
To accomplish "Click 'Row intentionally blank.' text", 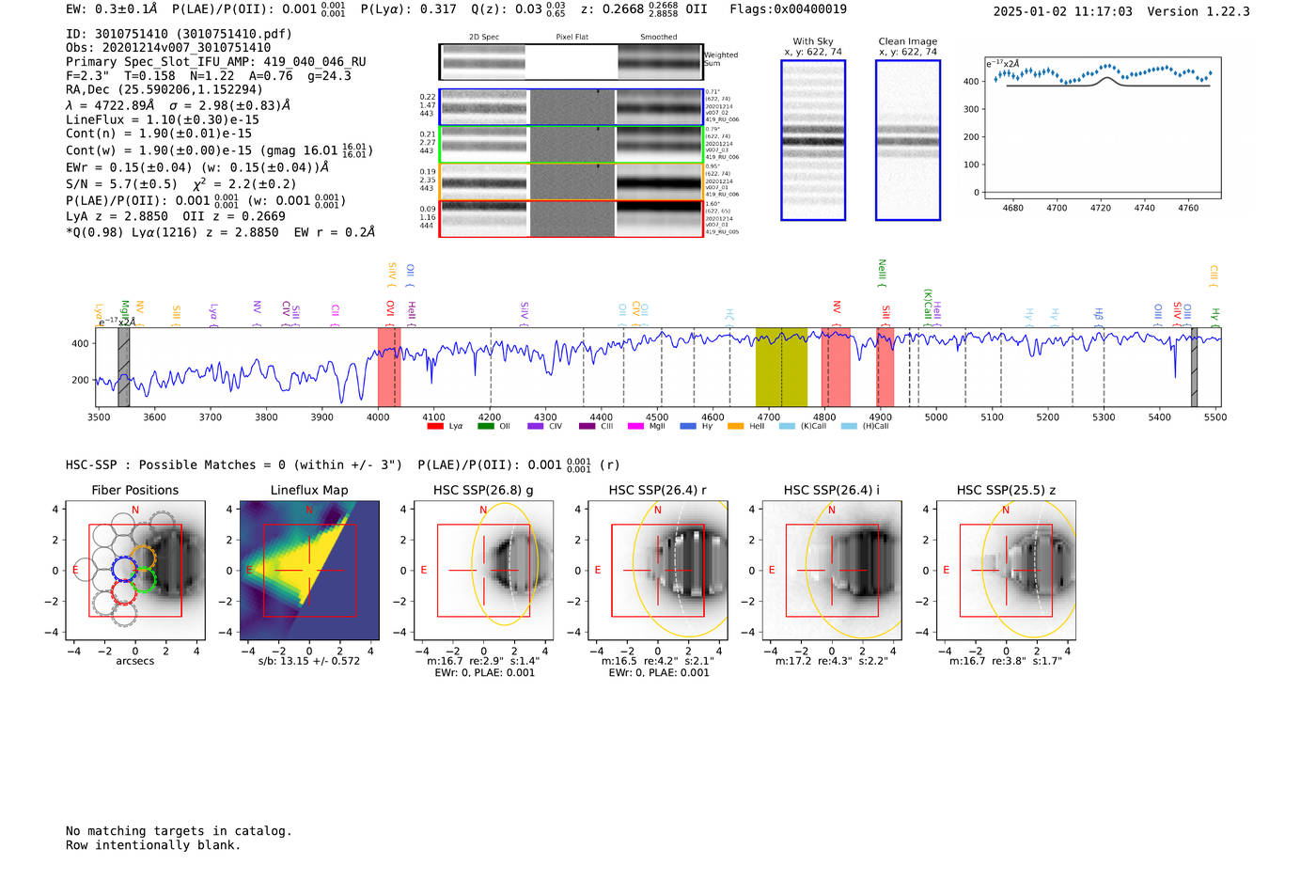I will (153, 845).
